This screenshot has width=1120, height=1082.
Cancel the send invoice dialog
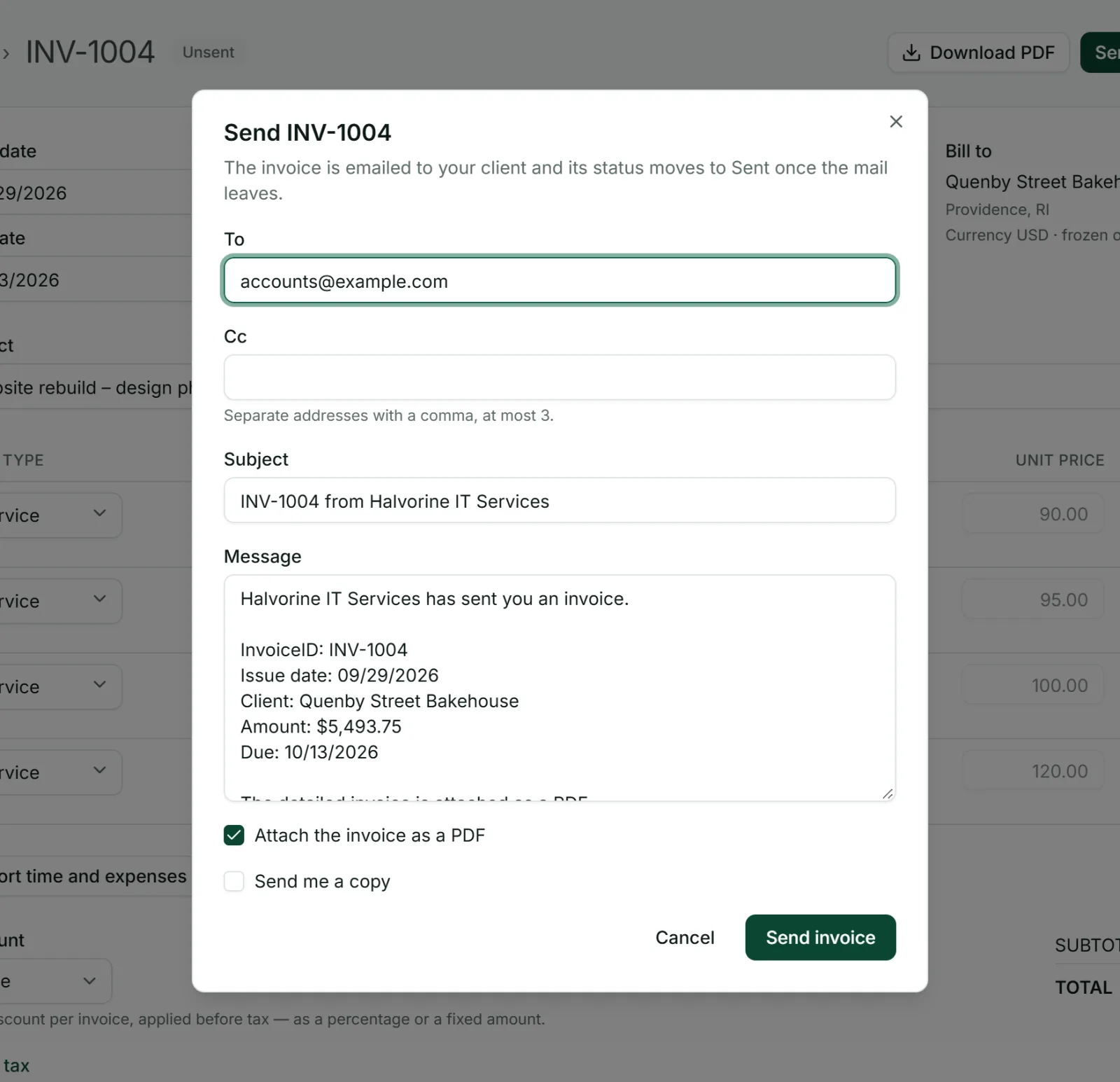(x=685, y=937)
